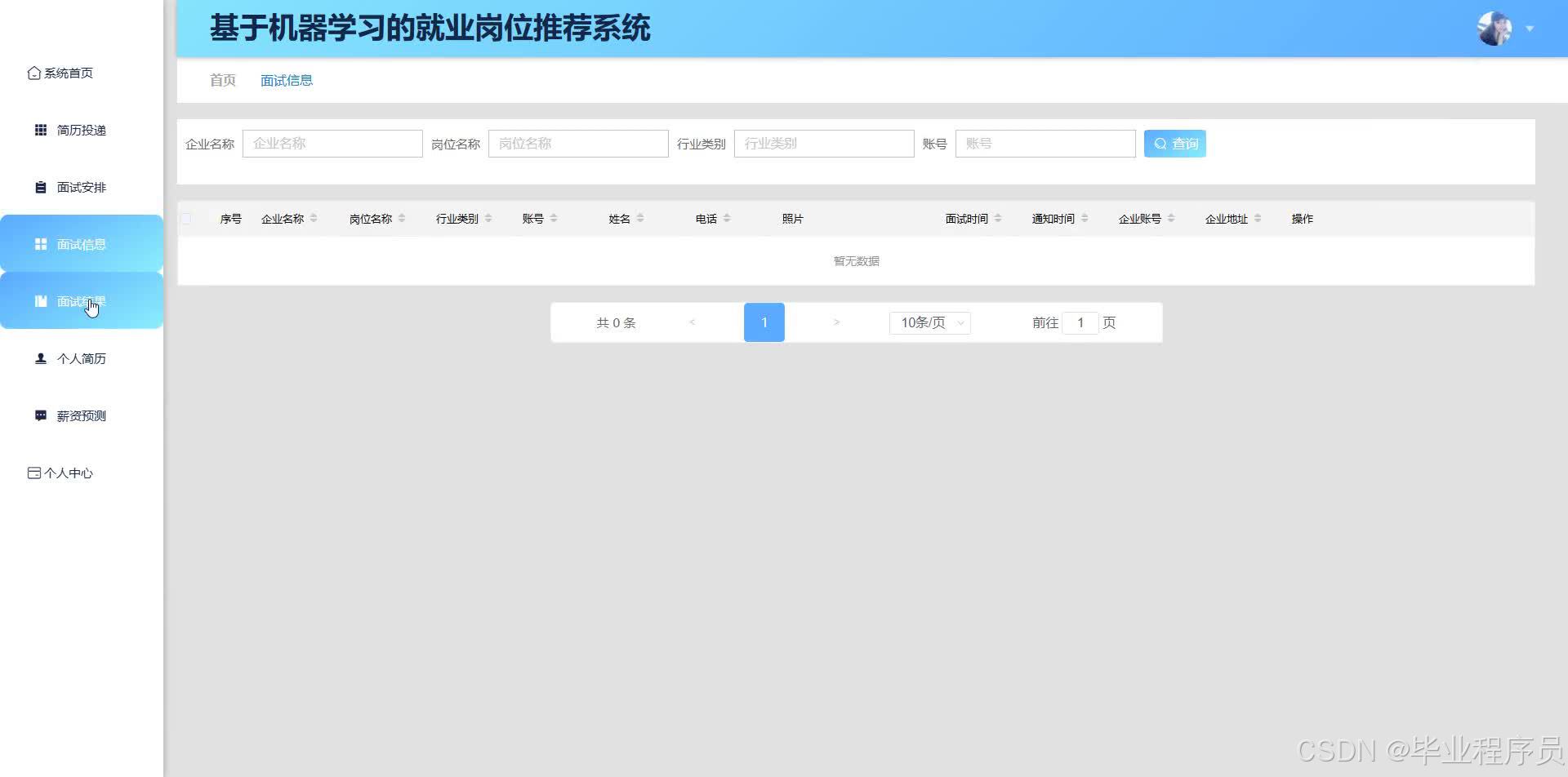This screenshot has width=1568, height=777.
Task: Toggle sorting on the 企业名称 column
Action: pos(313,218)
